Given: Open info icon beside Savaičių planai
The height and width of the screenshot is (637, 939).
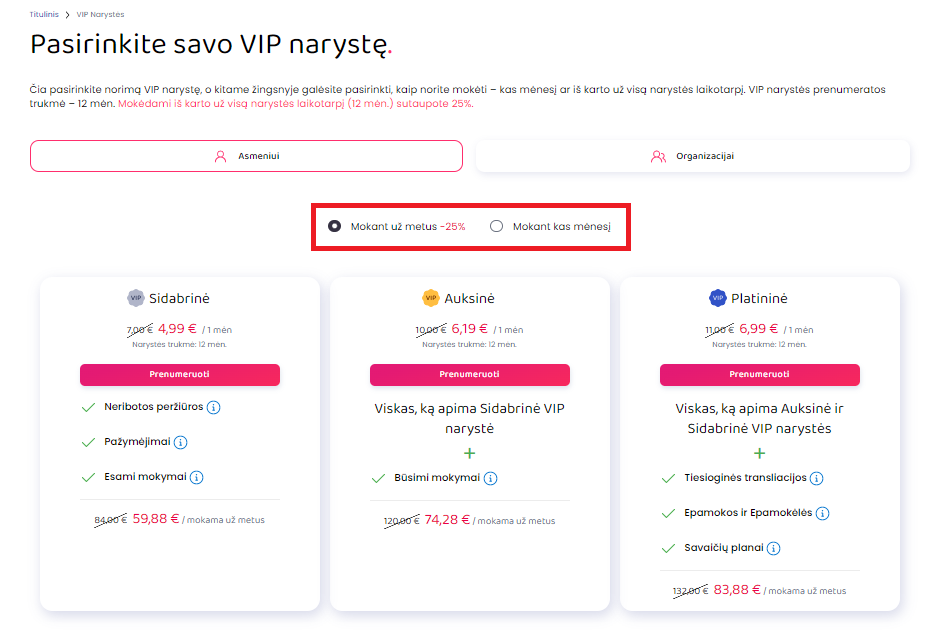Looking at the screenshot, I should pyautogui.click(x=773, y=548).
